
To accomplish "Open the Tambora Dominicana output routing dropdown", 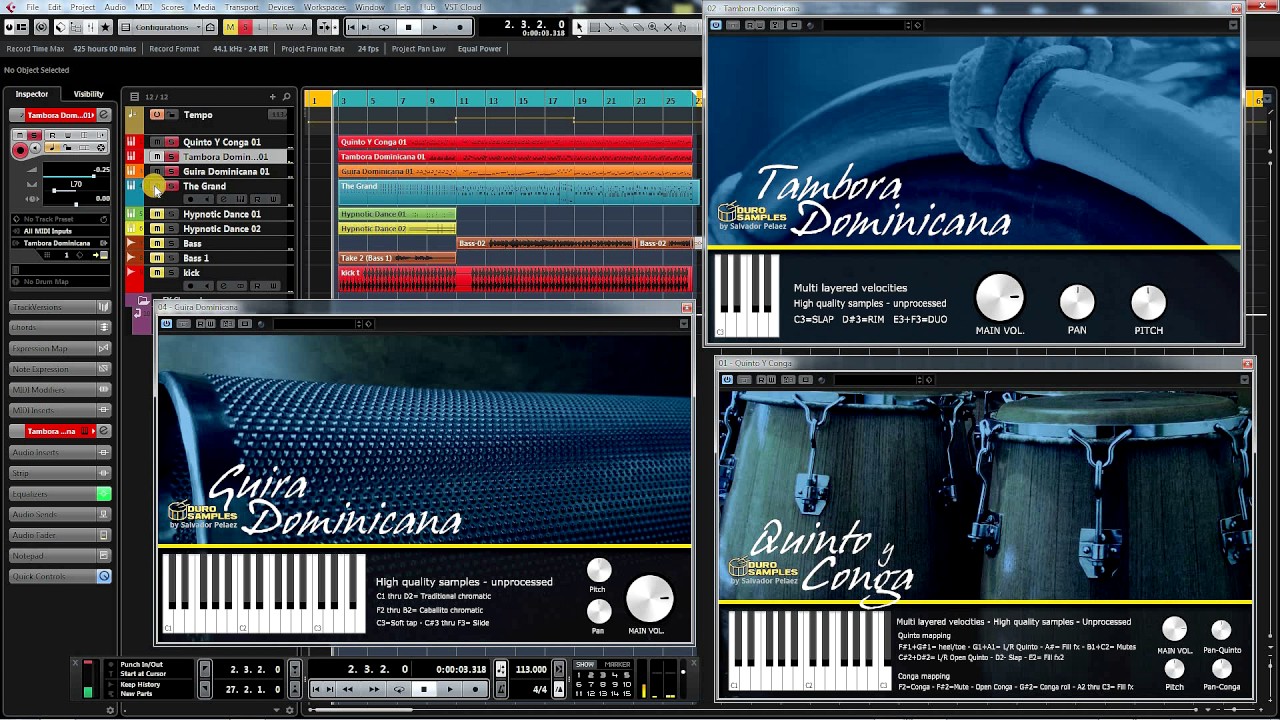I will (60, 243).
